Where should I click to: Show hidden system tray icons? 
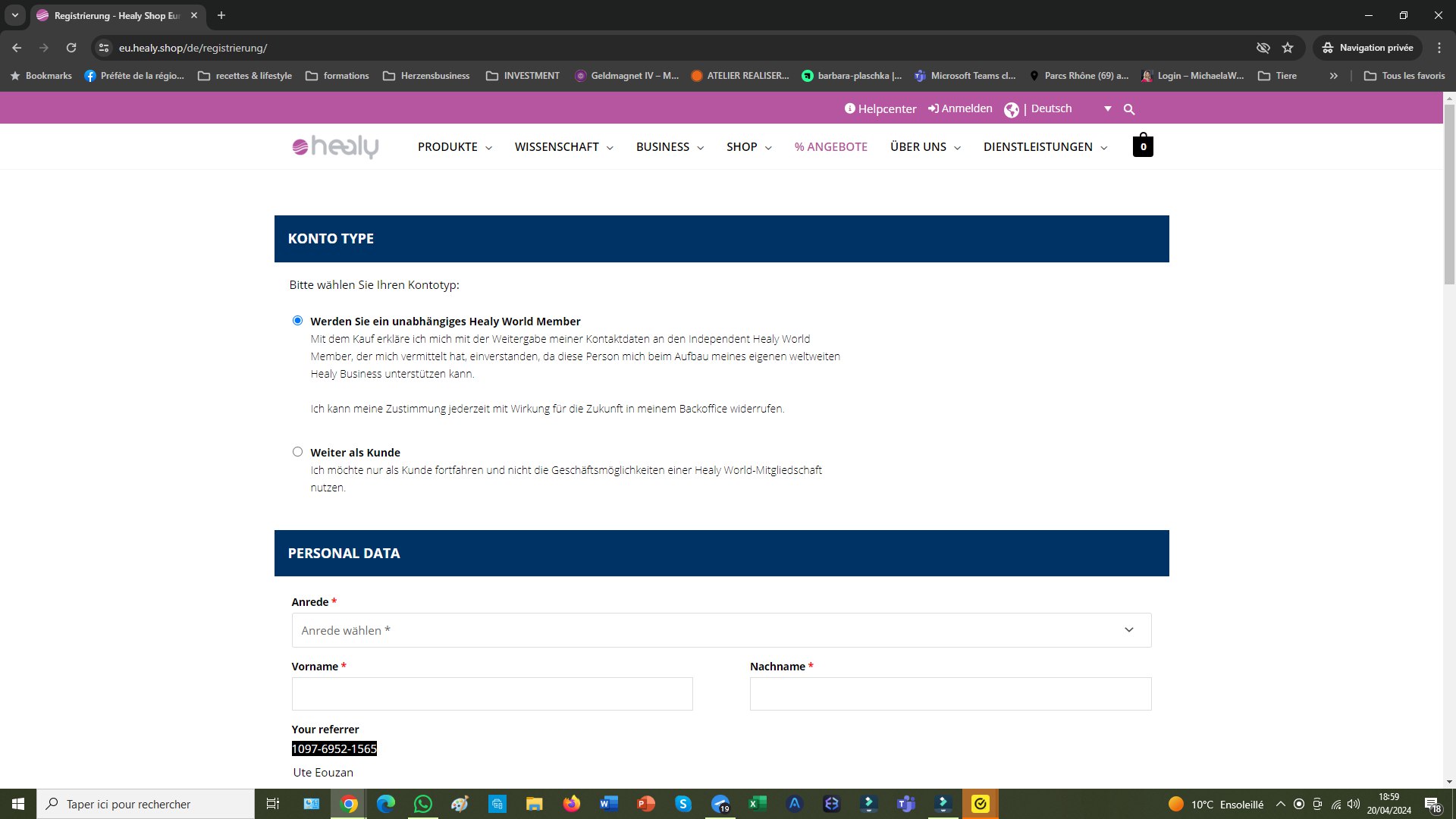(x=1281, y=804)
